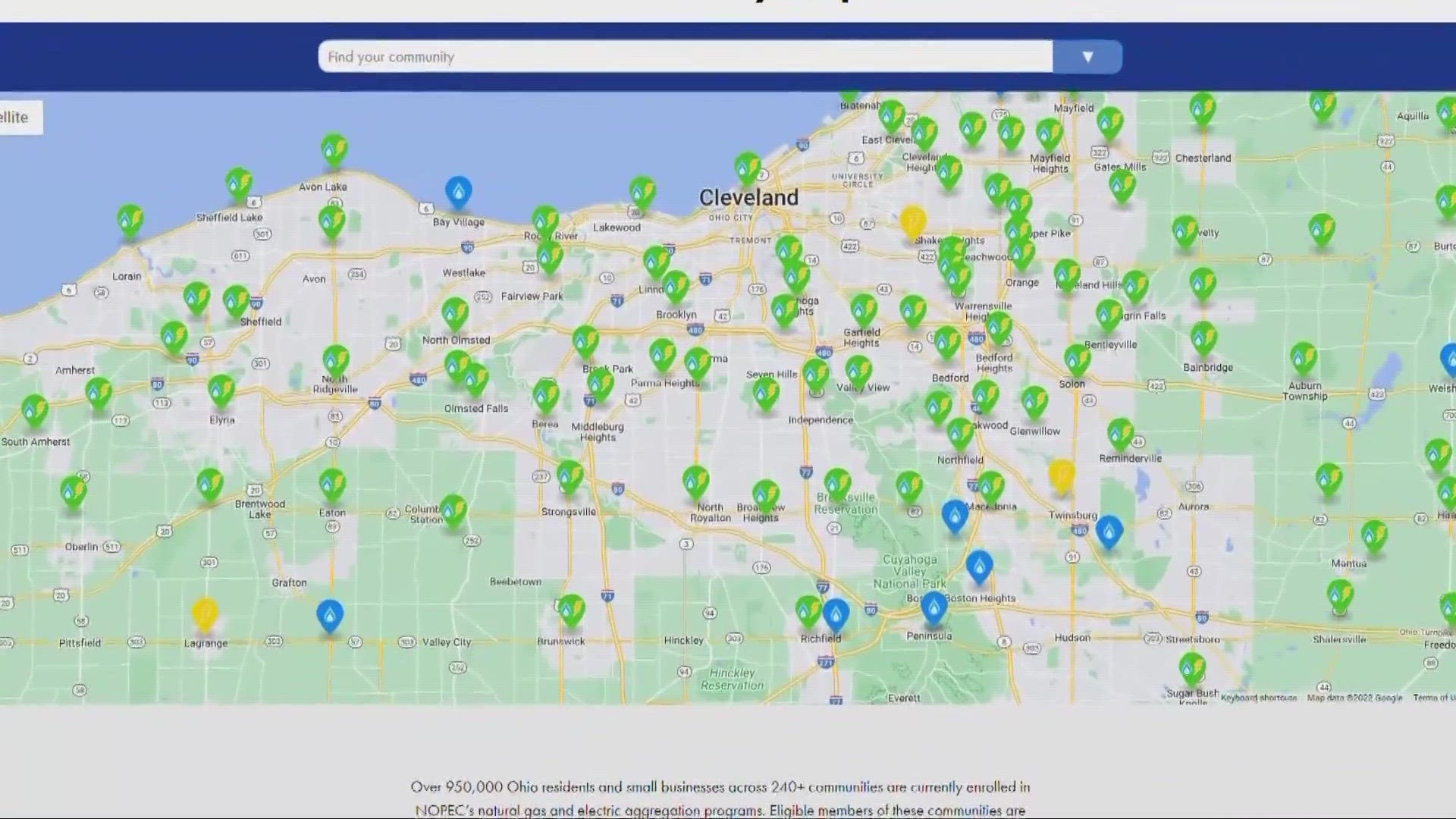Click inside the Find your community field
Viewport: 1456px width, 819px height.
pos(682,56)
